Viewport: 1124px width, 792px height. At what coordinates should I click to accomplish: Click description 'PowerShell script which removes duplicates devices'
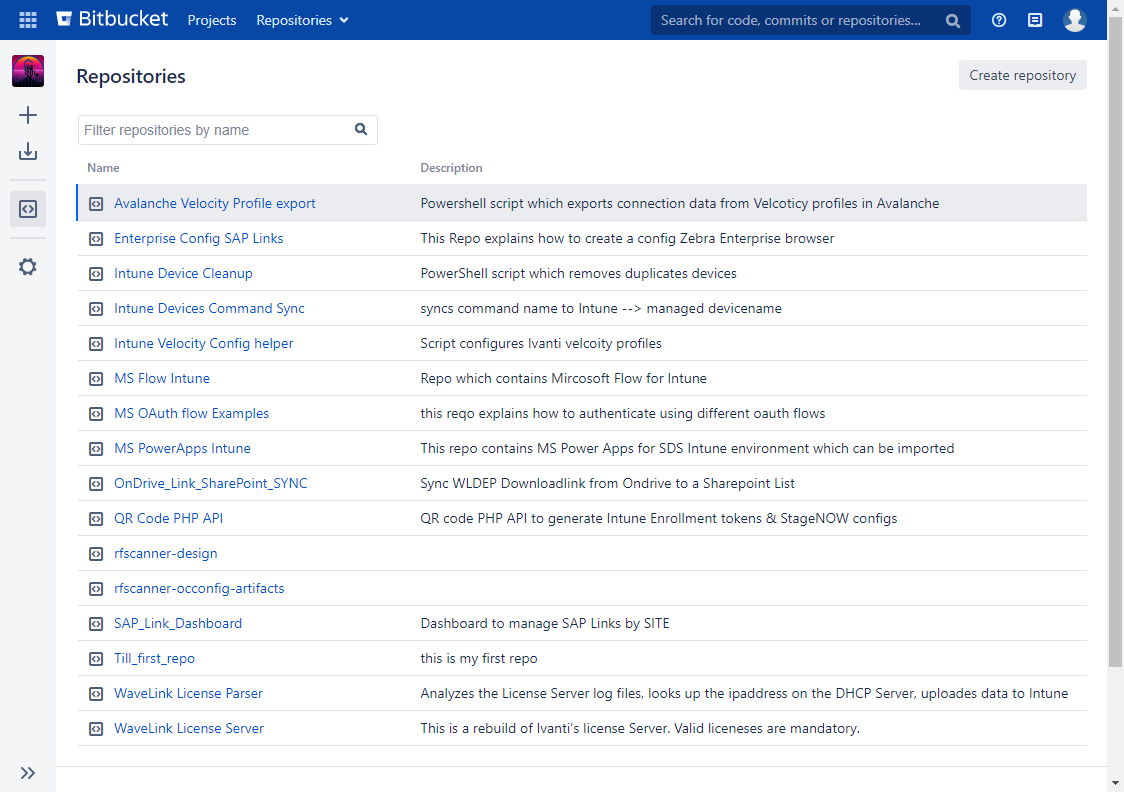tap(578, 274)
